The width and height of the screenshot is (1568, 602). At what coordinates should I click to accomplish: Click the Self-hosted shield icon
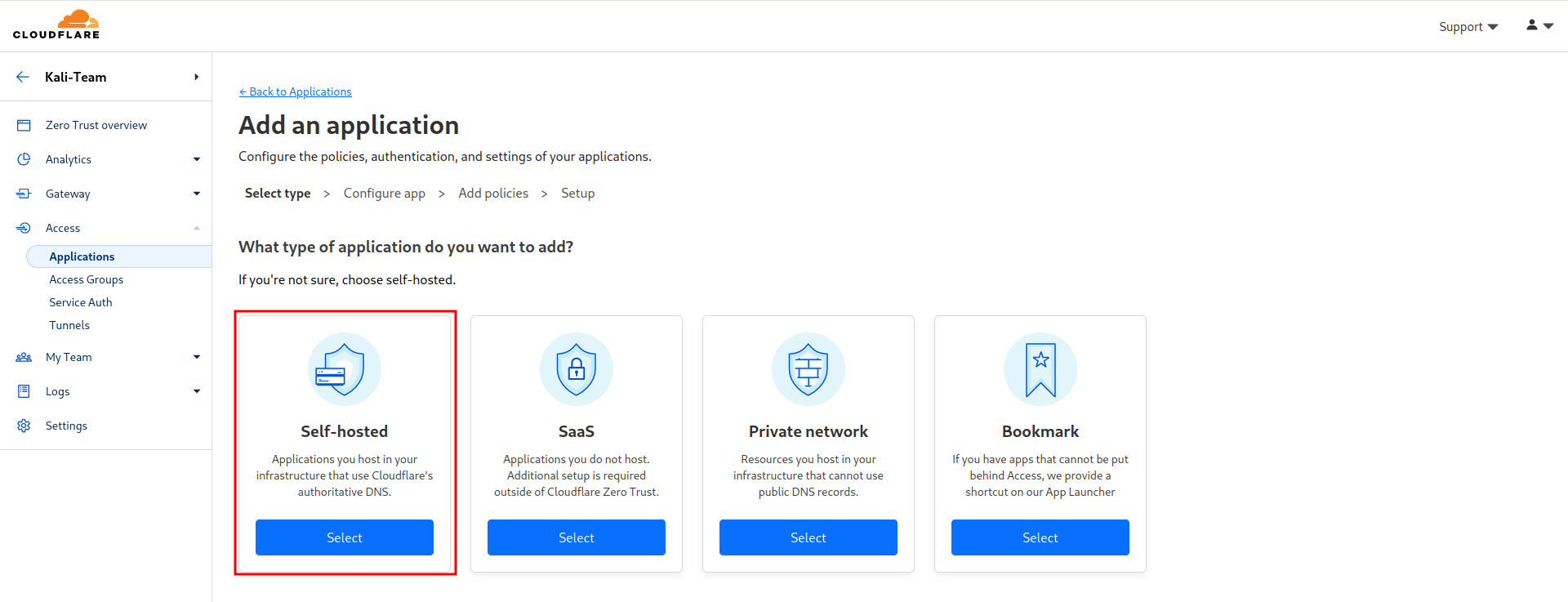tap(345, 369)
